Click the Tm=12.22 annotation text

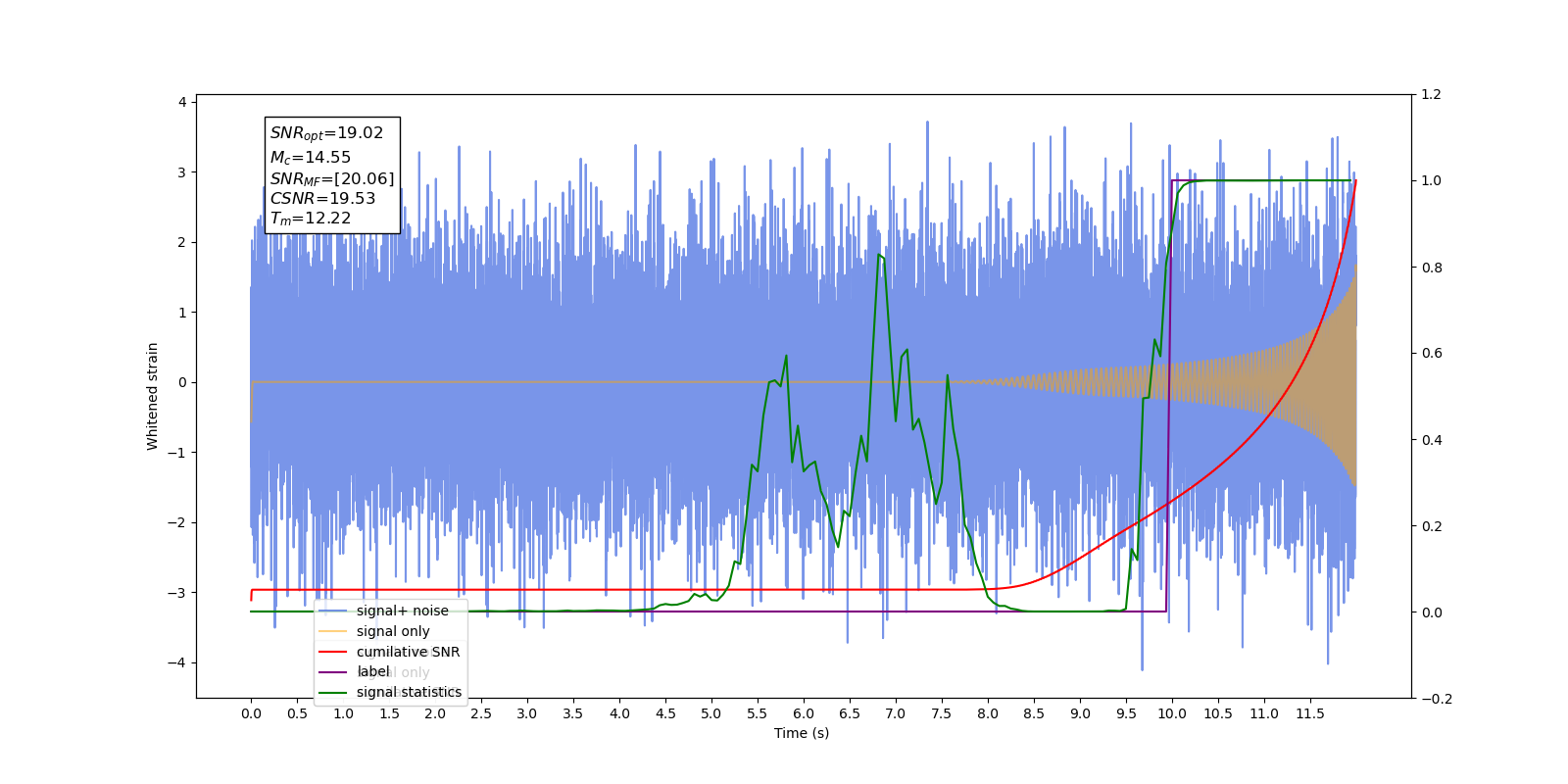tap(311, 219)
